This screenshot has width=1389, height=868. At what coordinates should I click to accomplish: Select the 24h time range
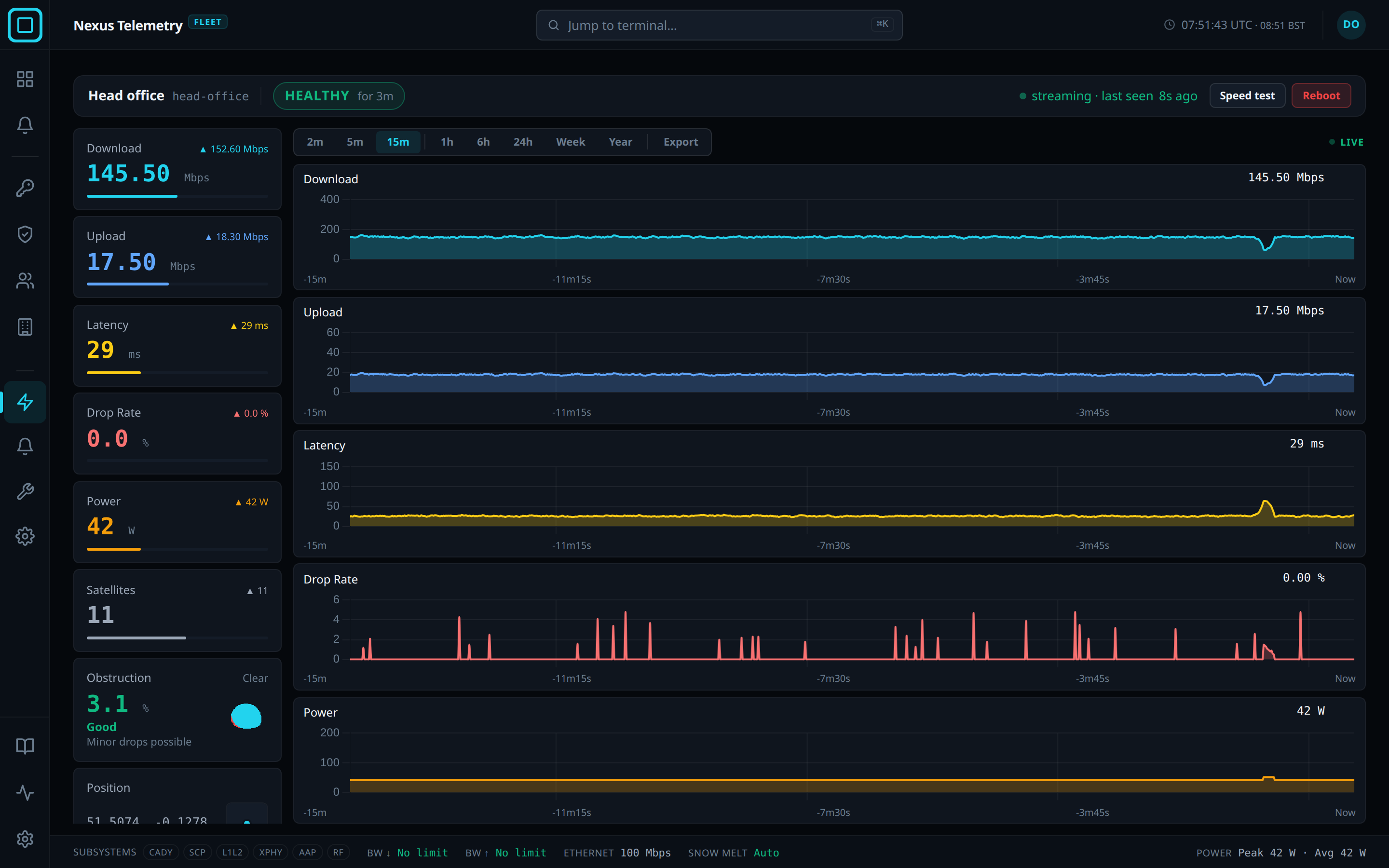522,142
